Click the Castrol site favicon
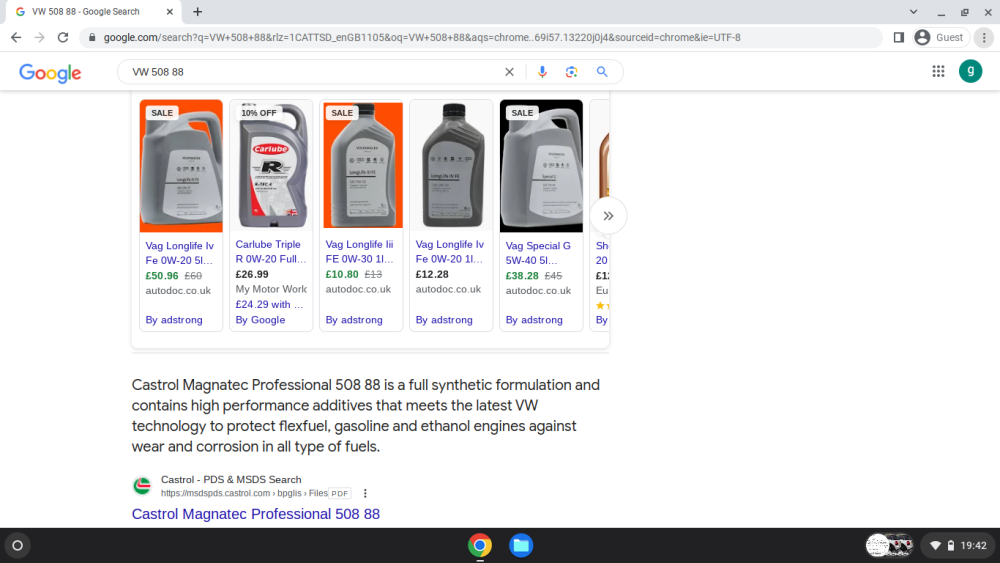1000x563 pixels. click(142, 486)
